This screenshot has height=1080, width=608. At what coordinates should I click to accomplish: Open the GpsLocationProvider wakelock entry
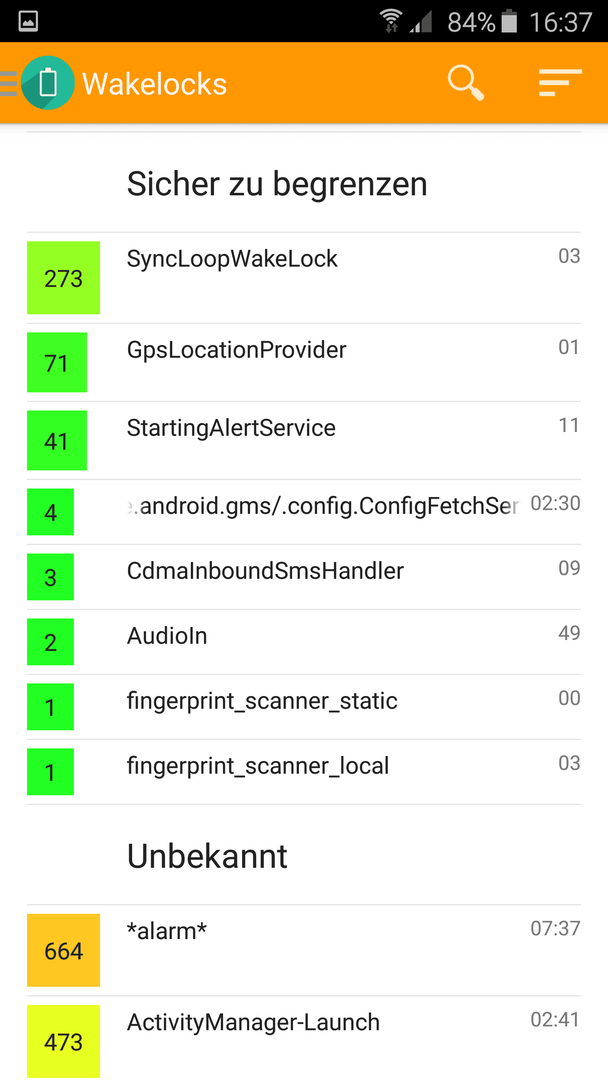pyautogui.click(x=304, y=362)
